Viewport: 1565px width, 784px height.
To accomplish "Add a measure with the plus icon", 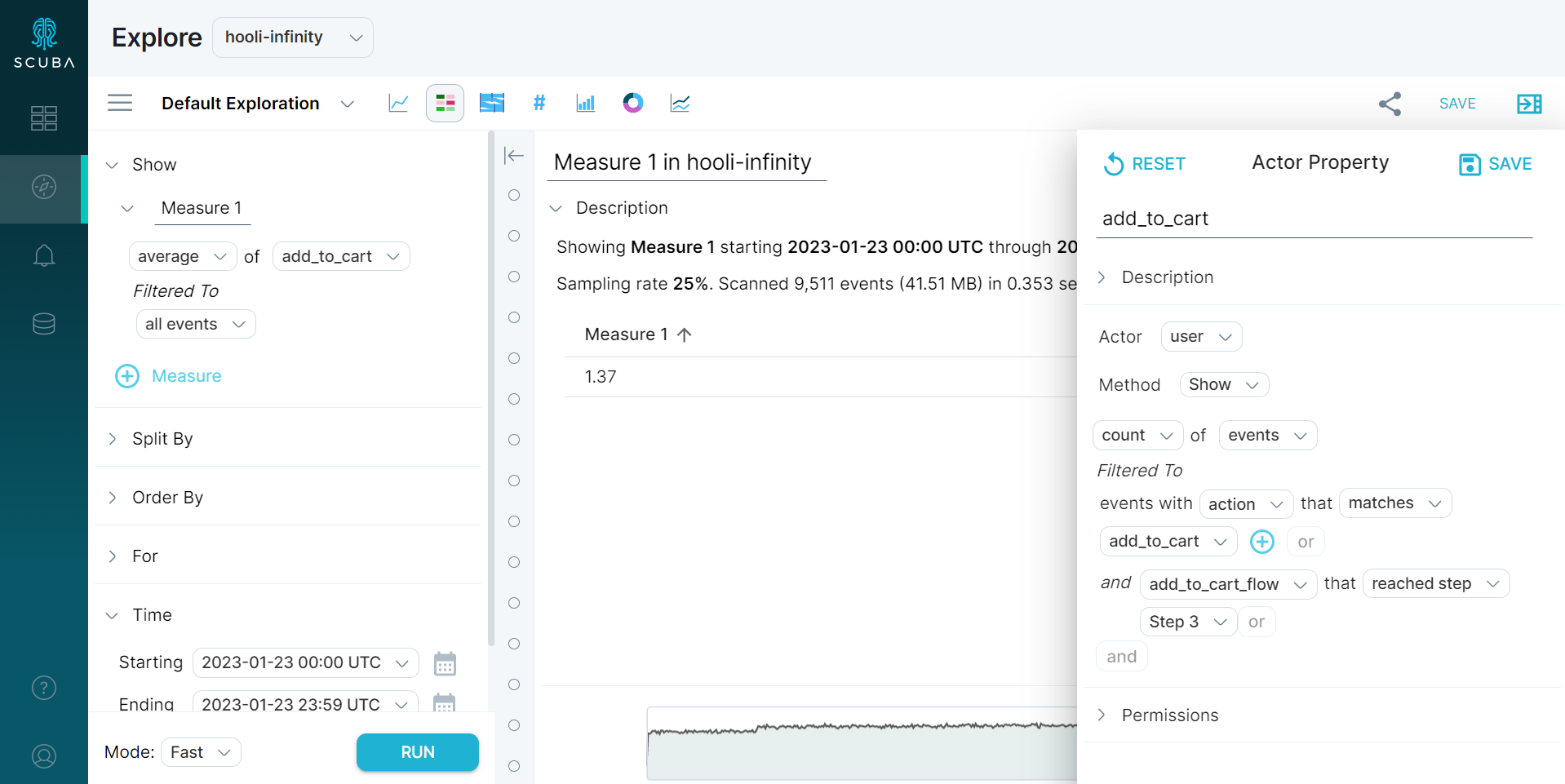I will [x=127, y=376].
